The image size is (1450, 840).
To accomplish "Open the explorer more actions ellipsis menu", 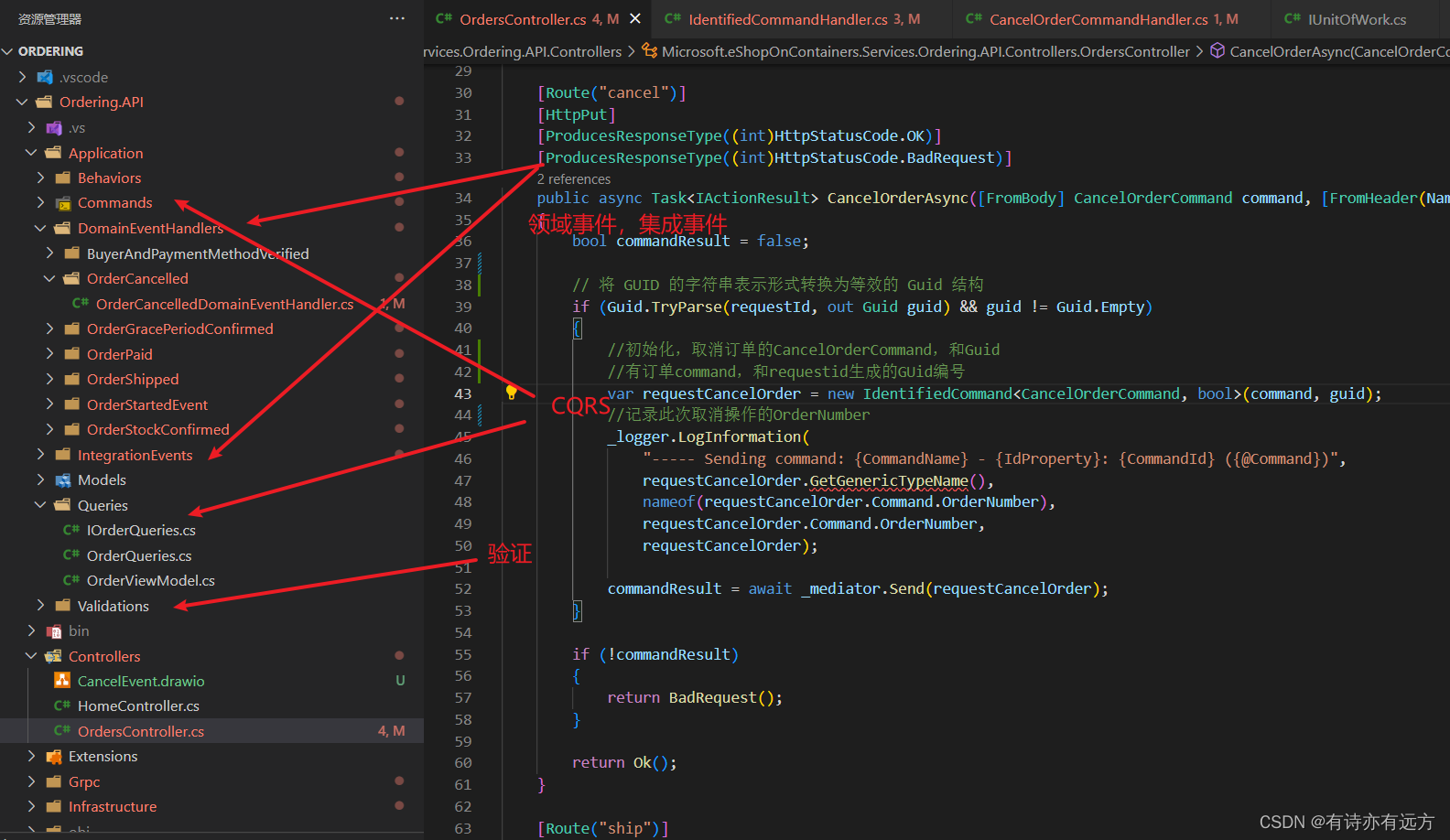I will (396, 18).
